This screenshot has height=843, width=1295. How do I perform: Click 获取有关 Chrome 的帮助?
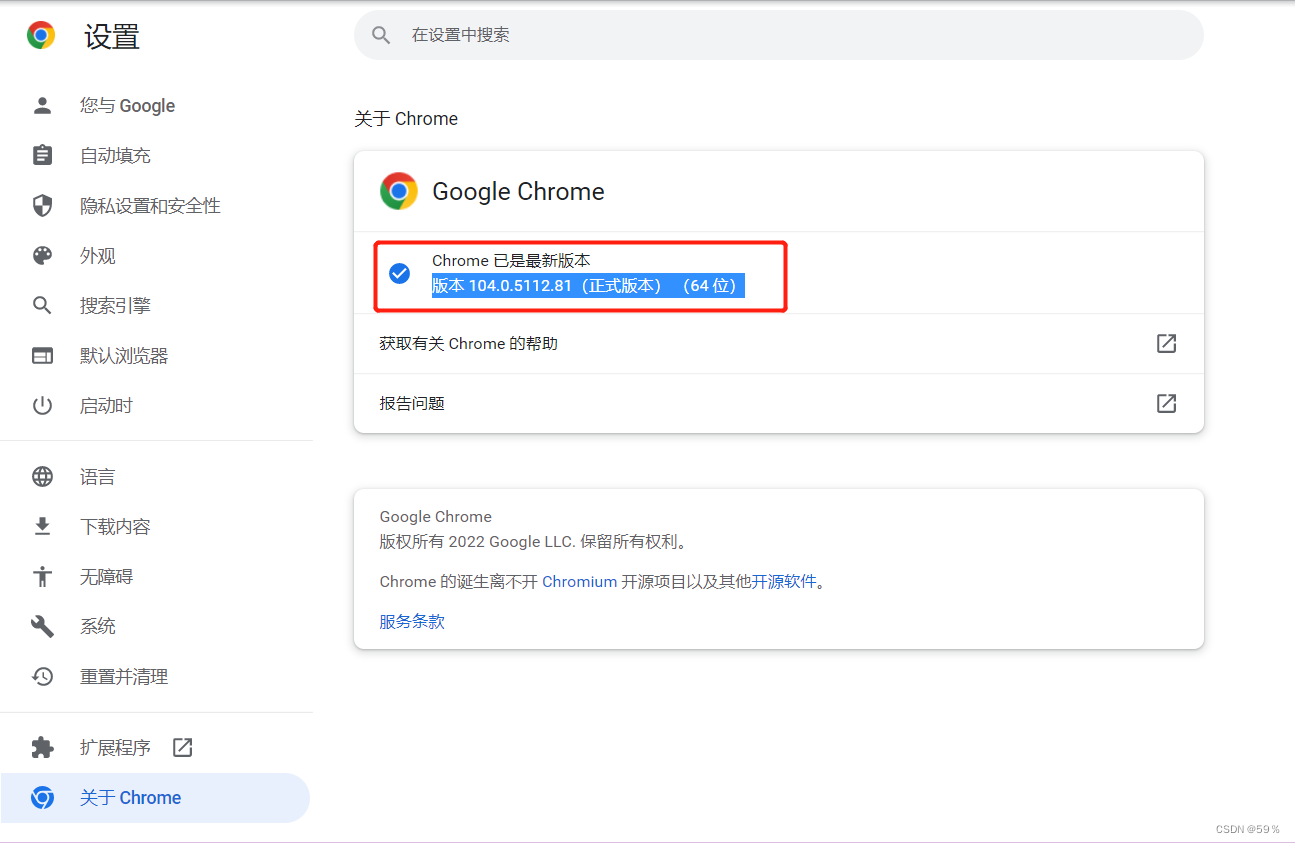point(468,343)
